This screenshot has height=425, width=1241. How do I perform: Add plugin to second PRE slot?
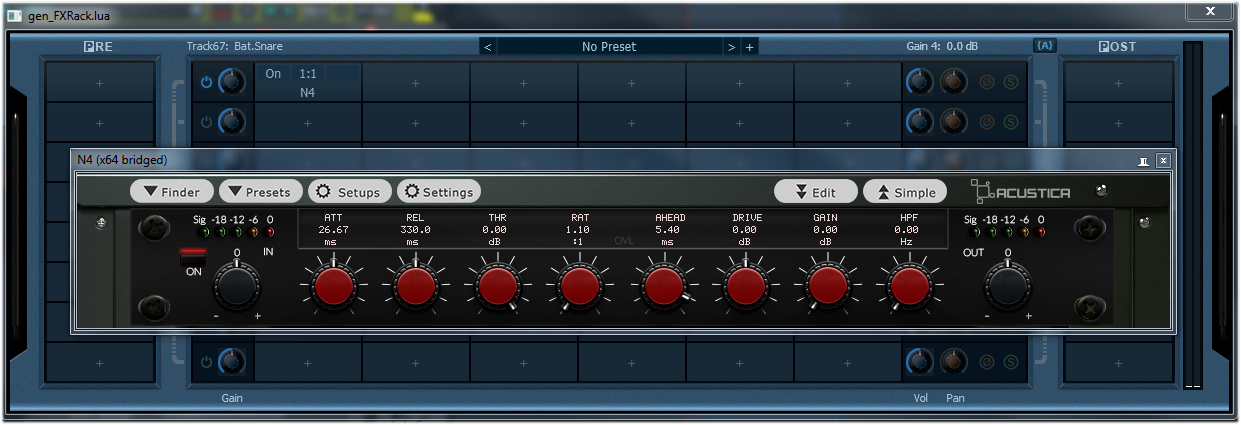[x=99, y=123]
